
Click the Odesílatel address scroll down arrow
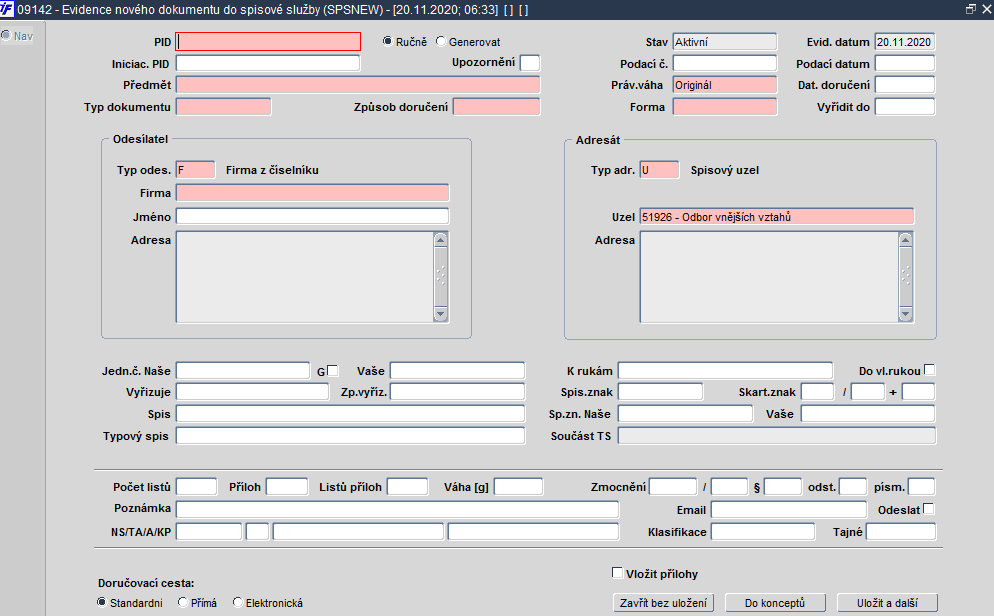click(441, 314)
